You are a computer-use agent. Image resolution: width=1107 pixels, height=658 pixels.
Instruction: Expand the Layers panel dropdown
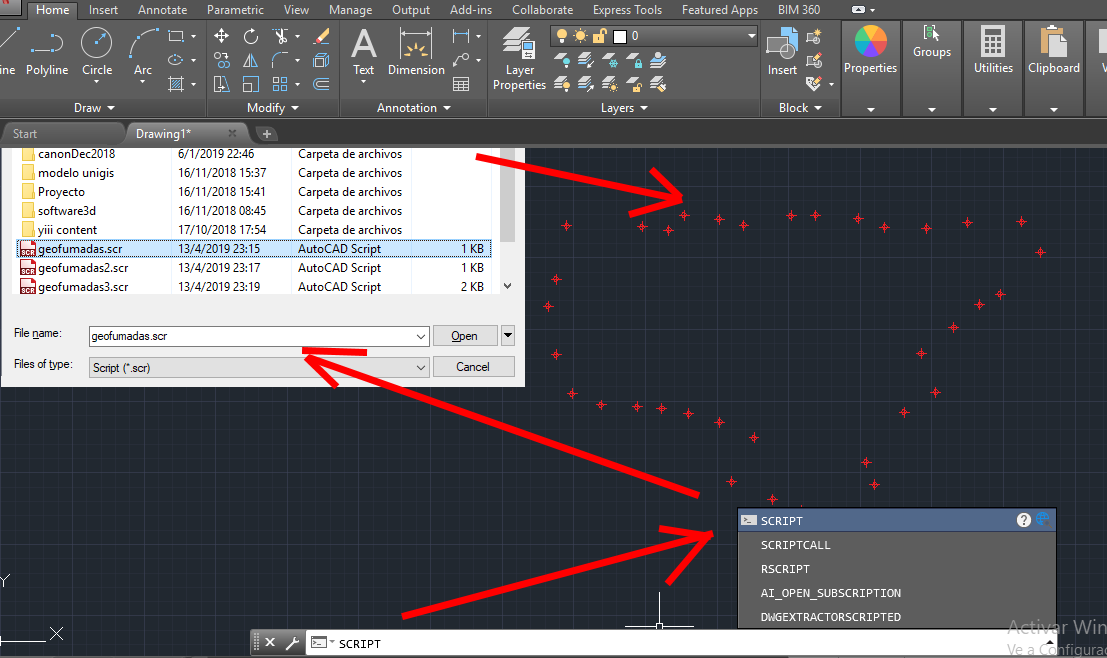click(x=624, y=108)
